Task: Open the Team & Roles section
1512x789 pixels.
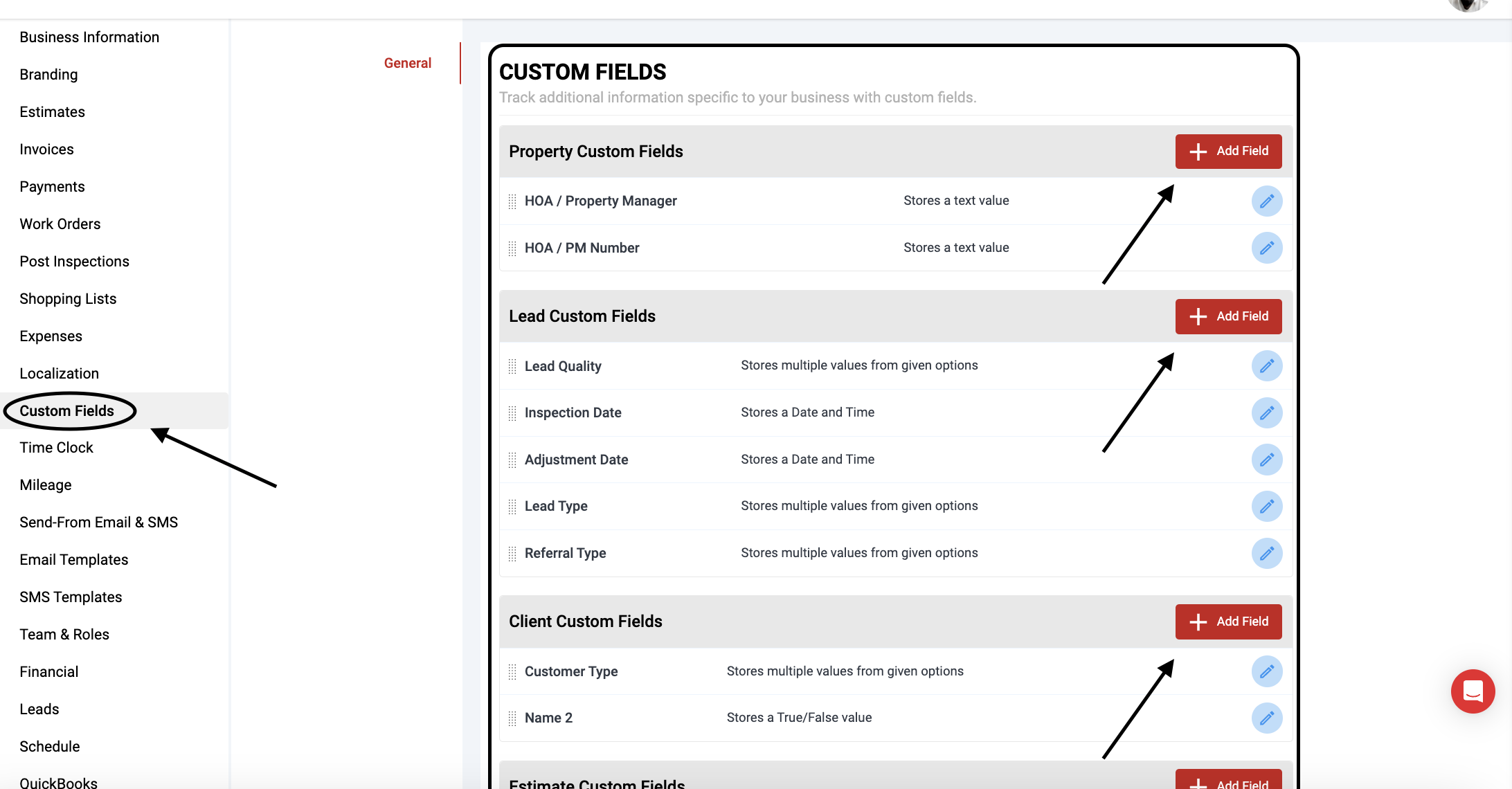Action: [64, 635]
